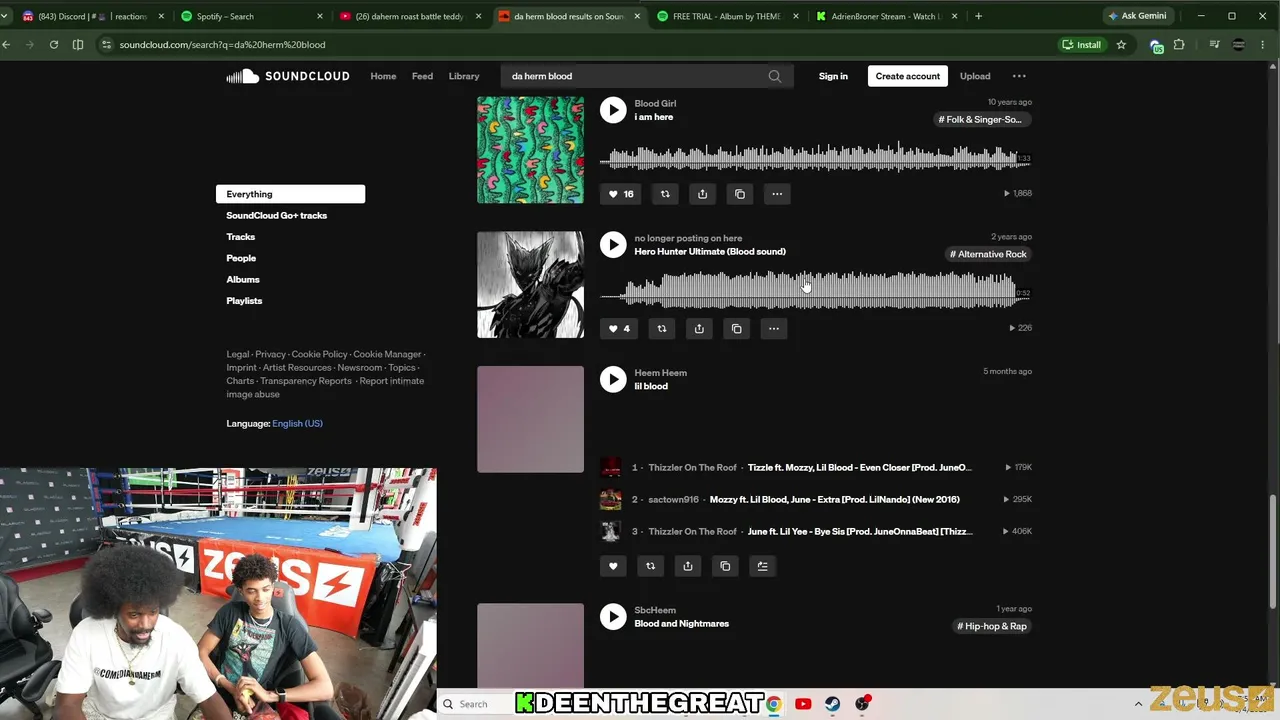Play the 'lil blood' playlist
Image resolution: width=1280 pixels, height=720 pixels.
click(613, 379)
